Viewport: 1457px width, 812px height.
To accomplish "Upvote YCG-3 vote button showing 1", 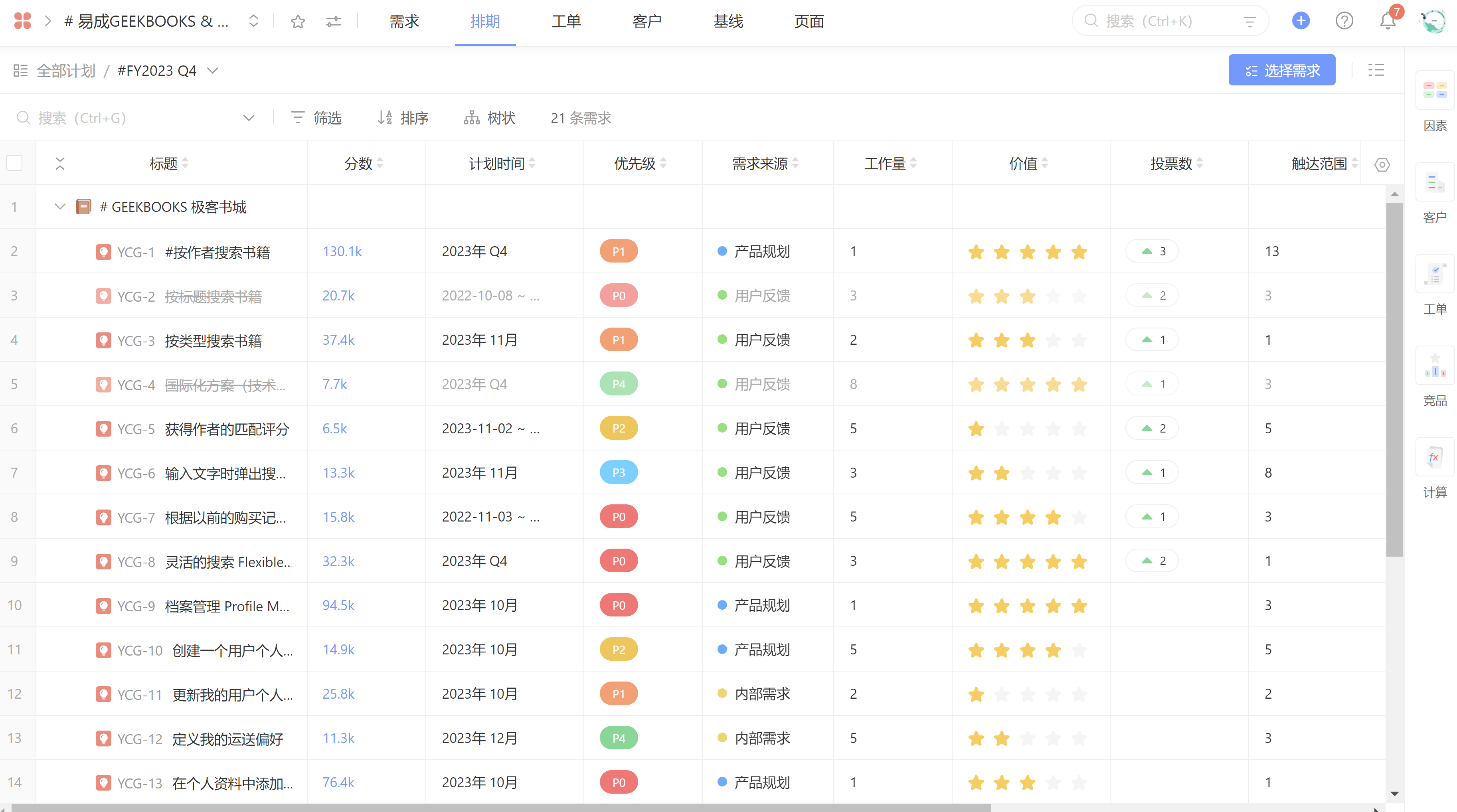I will pos(1152,340).
